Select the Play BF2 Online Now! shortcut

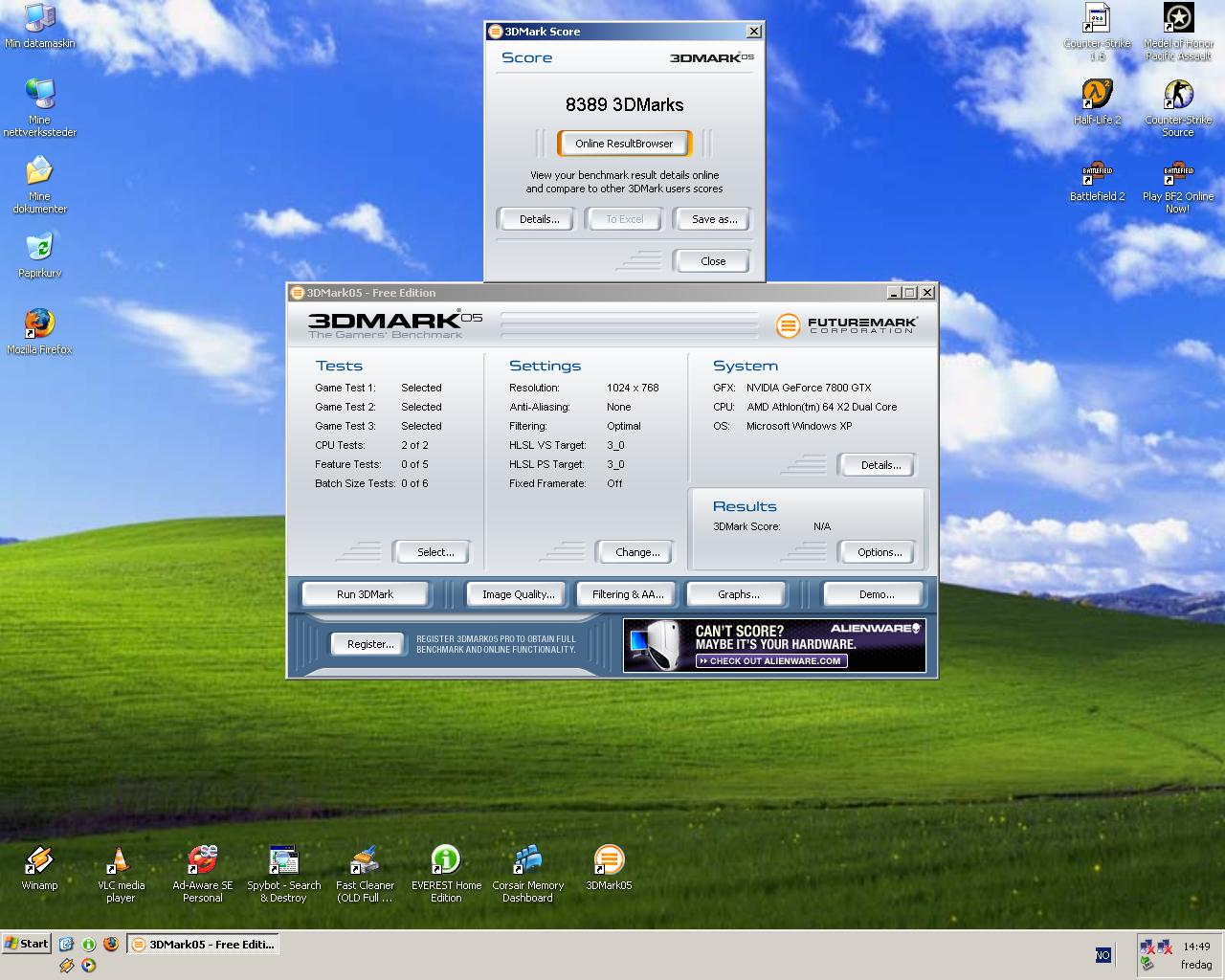tap(1178, 185)
